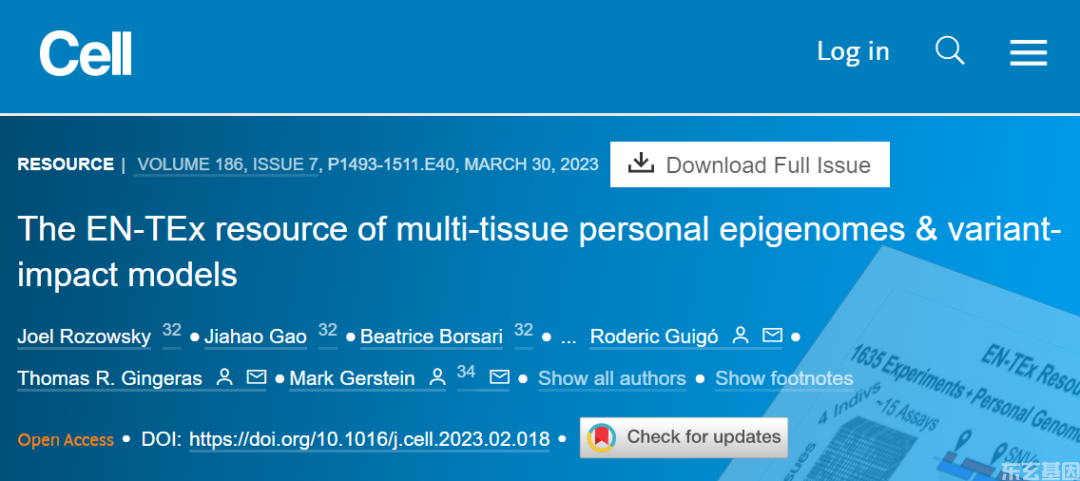Open Volume 186, Issue 7 link
The height and width of the screenshot is (481, 1080).
pos(225,165)
